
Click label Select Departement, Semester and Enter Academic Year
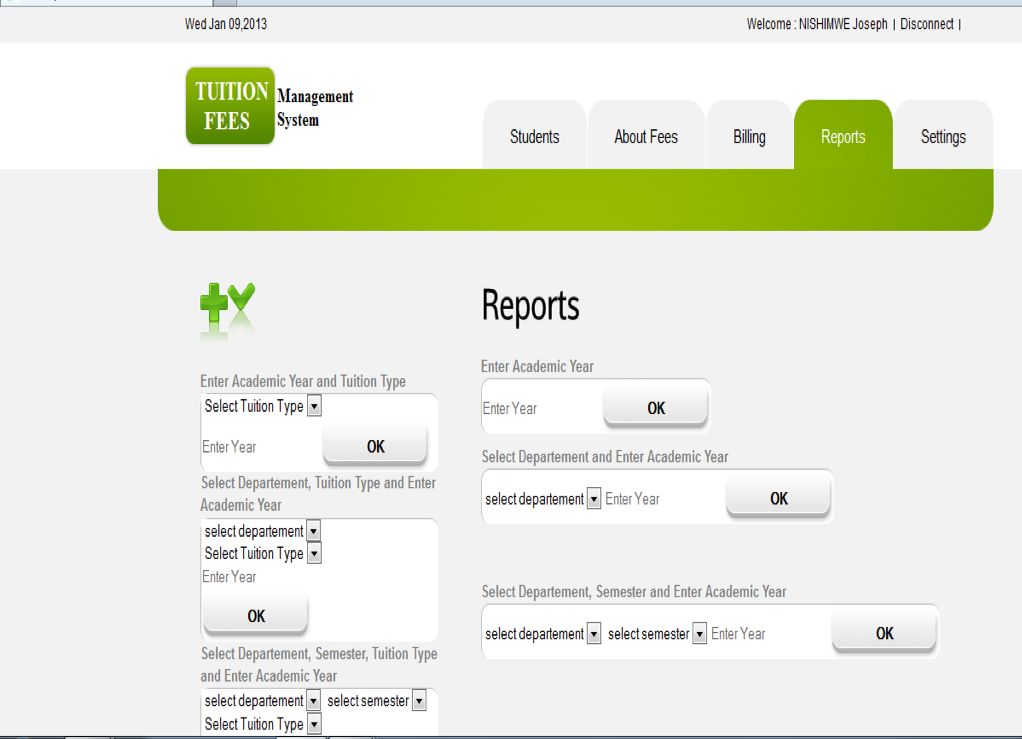pyautogui.click(x=634, y=592)
